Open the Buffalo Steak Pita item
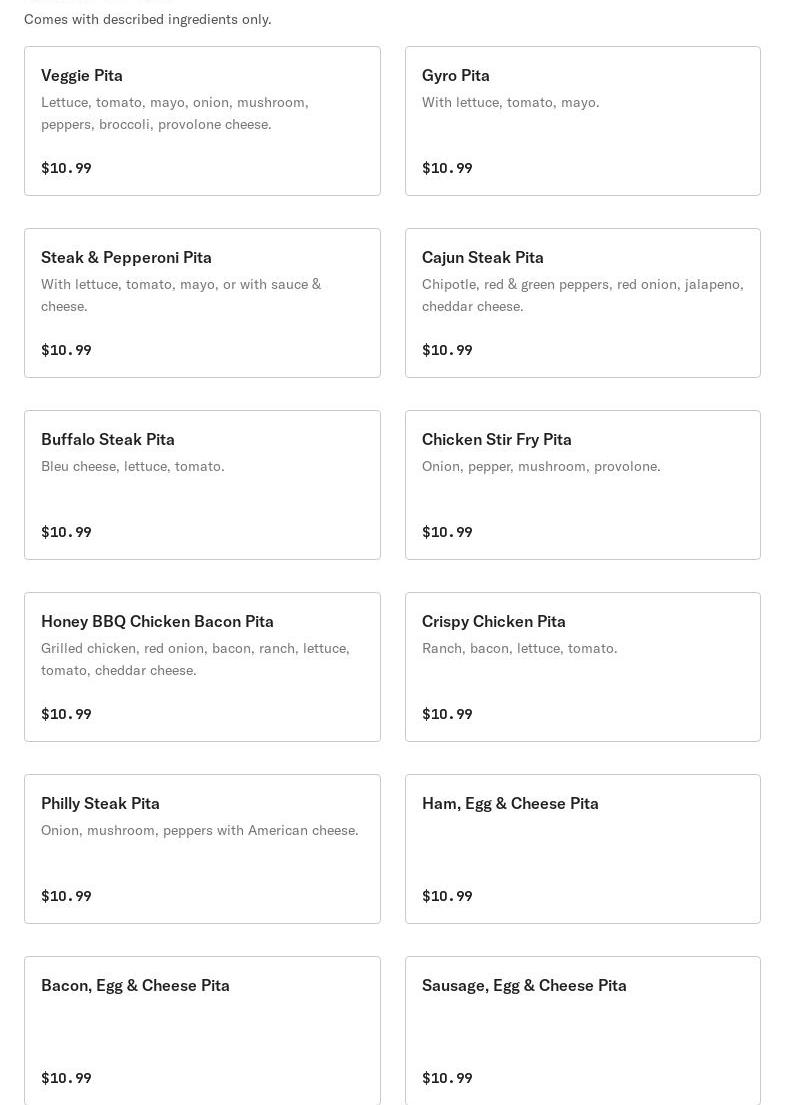 click(x=202, y=485)
